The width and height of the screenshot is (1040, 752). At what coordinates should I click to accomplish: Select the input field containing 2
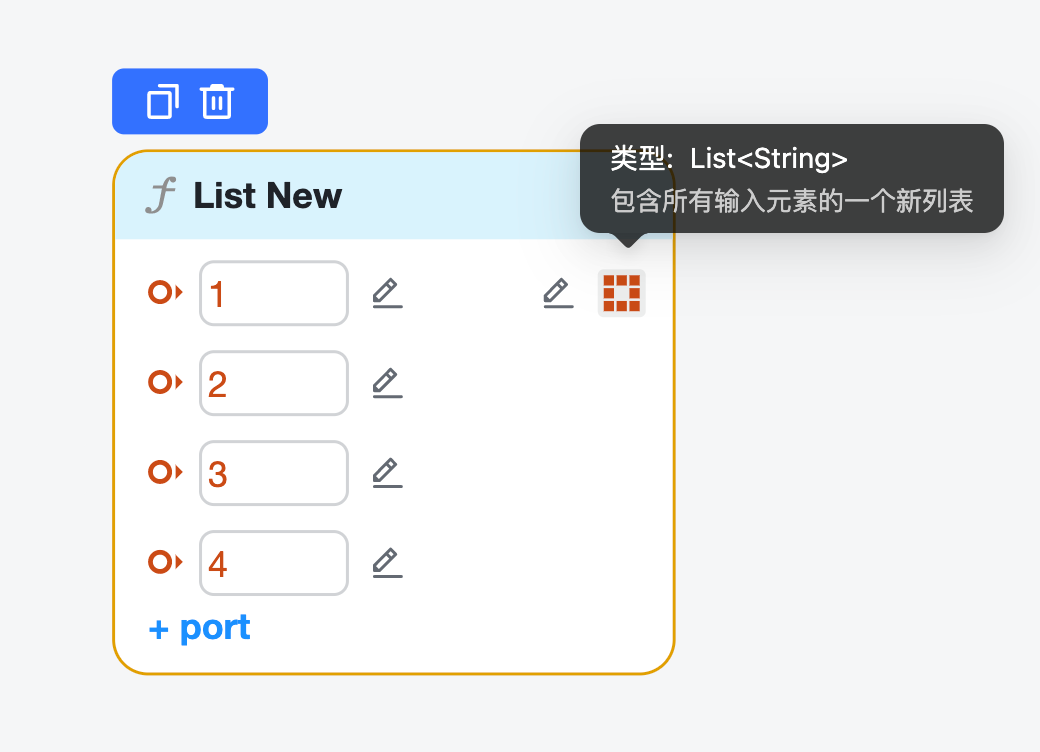[273, 383]
